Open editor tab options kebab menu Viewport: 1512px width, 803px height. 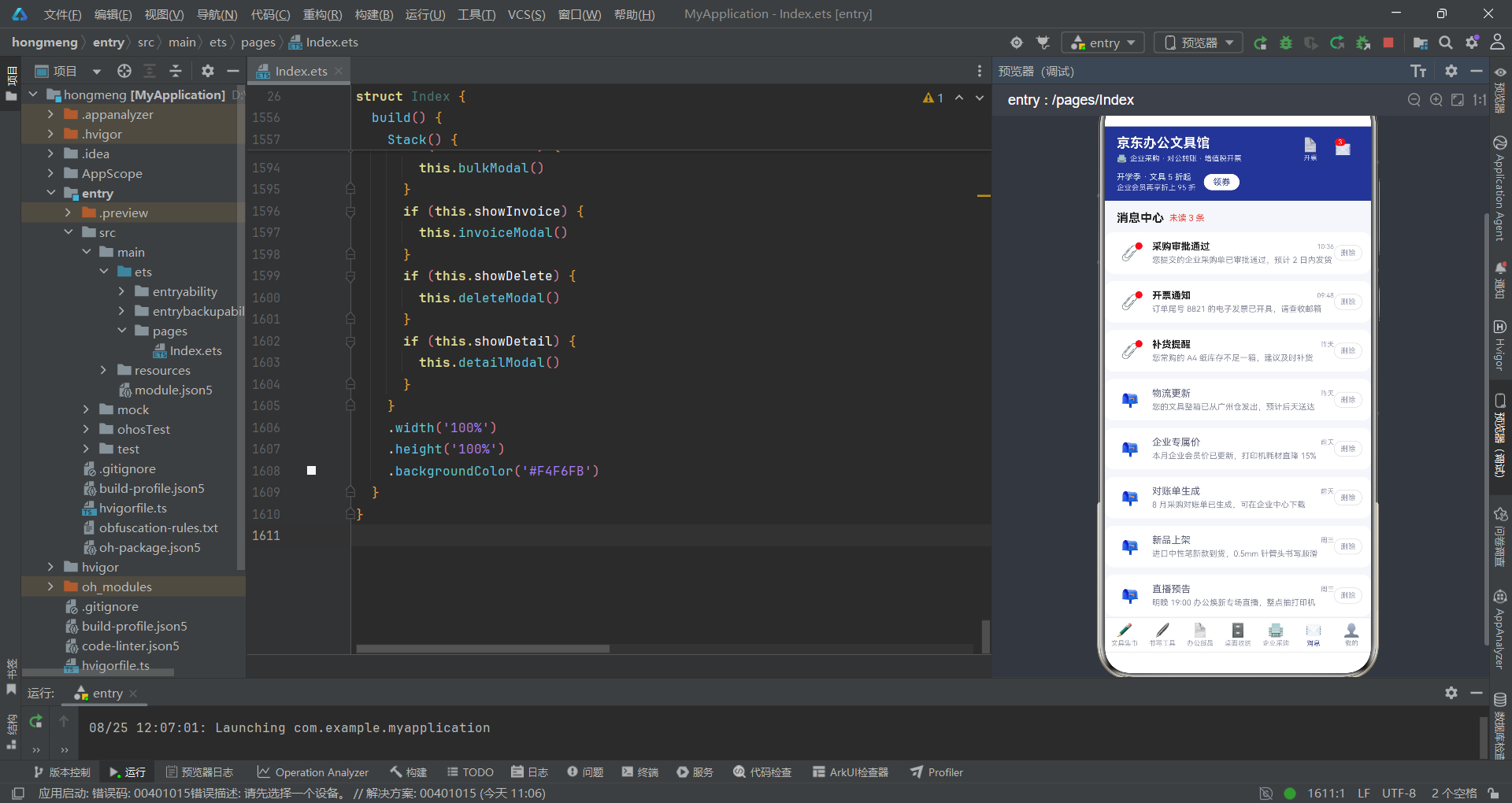pyautogui.click(x=980, y=71)
